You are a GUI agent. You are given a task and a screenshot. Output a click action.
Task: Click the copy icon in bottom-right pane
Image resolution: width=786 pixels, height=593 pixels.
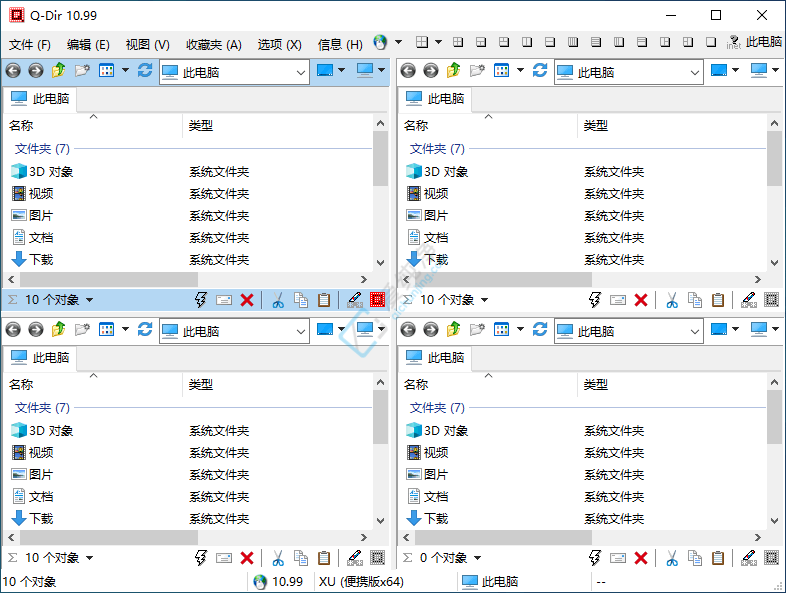point(695,558)
